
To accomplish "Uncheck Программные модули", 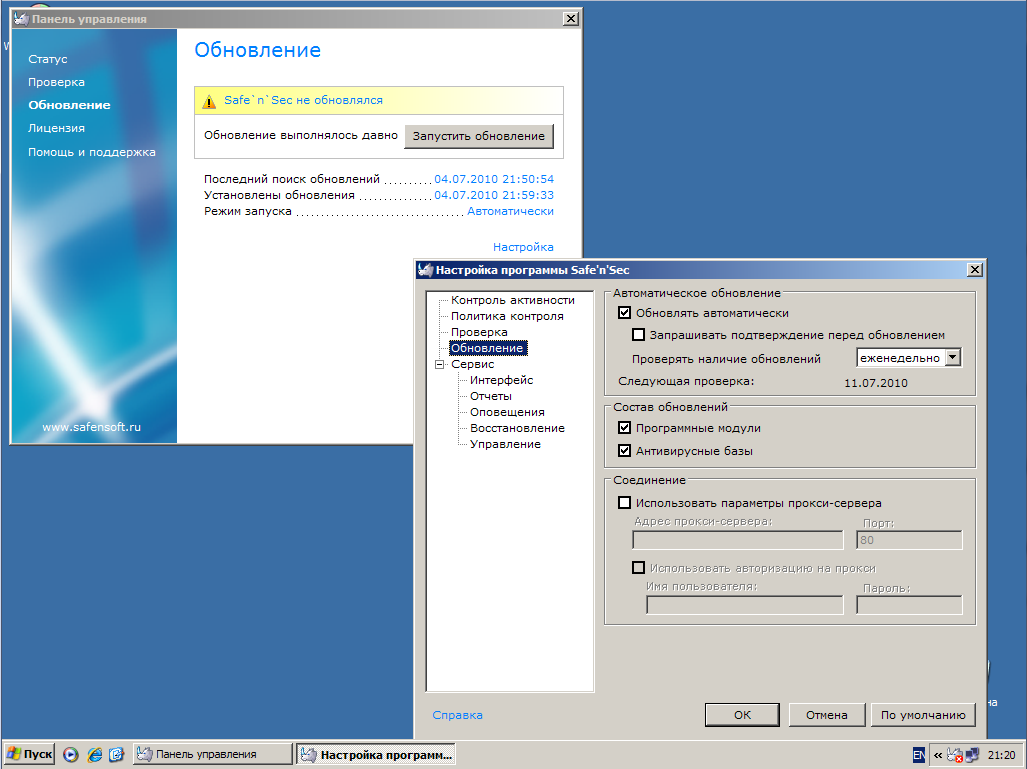I will tap(625, 428).
